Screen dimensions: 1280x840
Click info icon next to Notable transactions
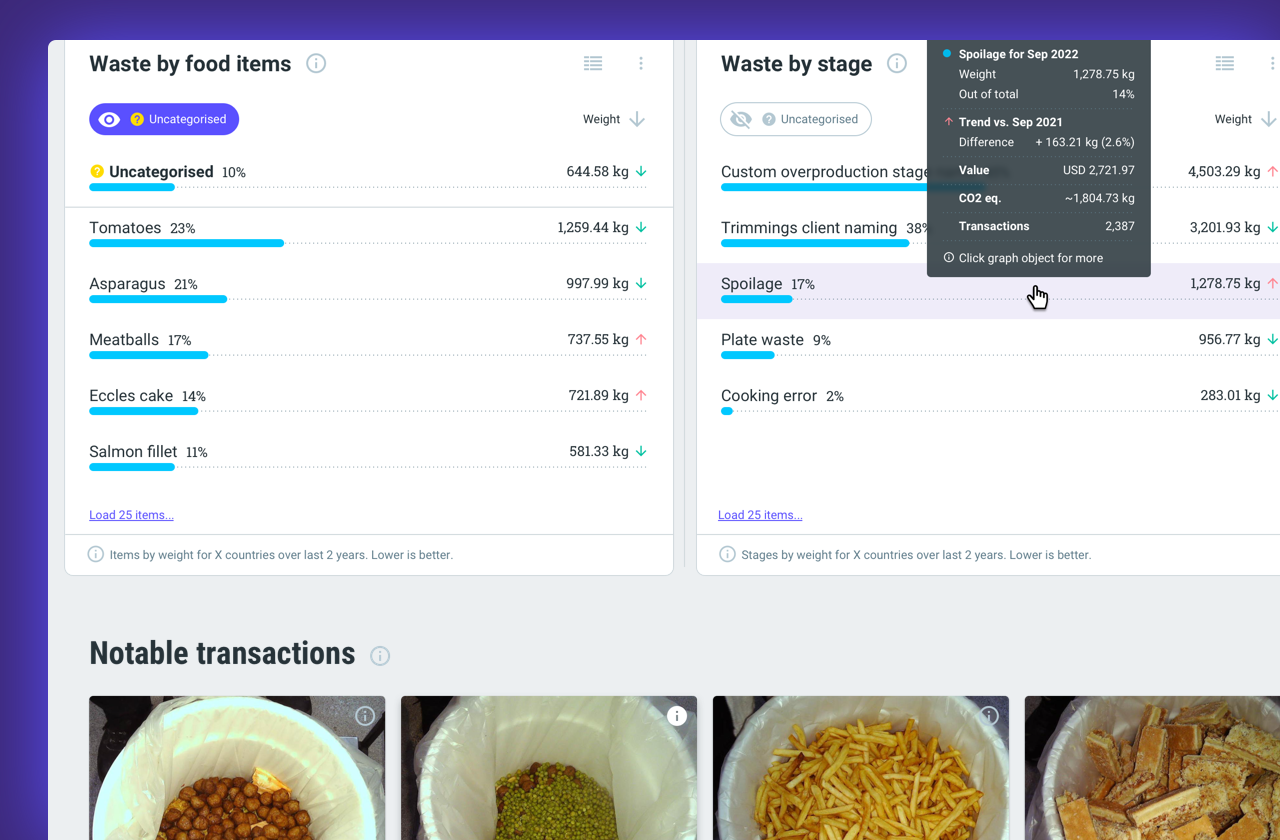click(380, 656)
